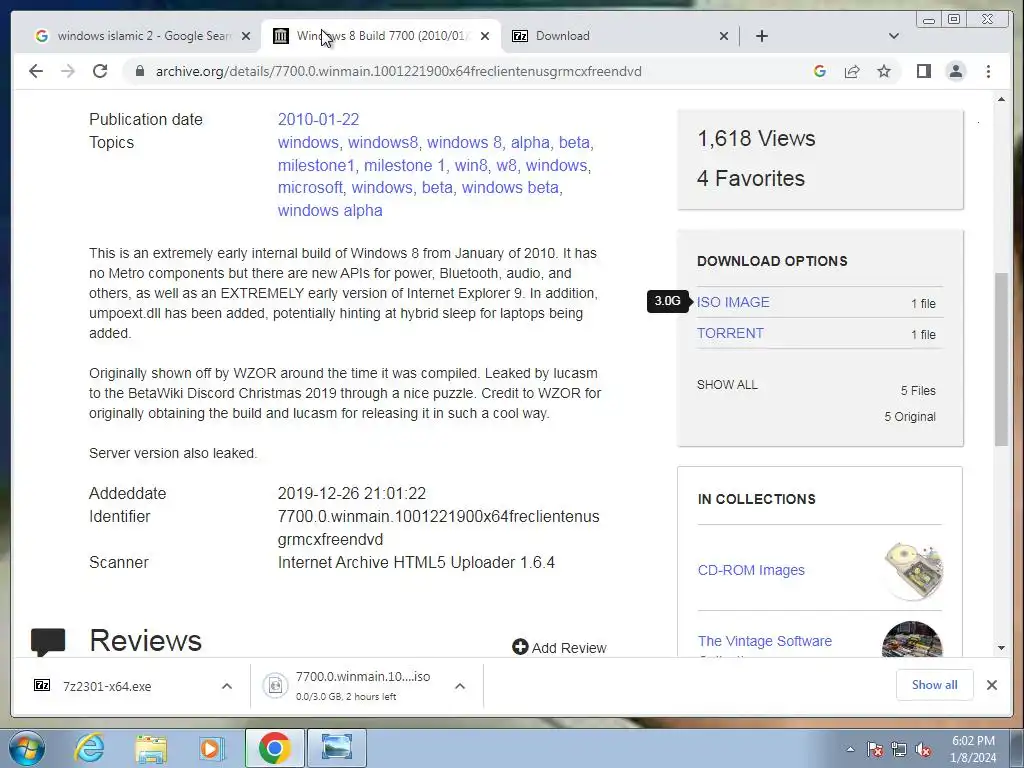Open the CD-ROM Images collection
Viewport: 1024px width, 768px height.
(751, 570)
